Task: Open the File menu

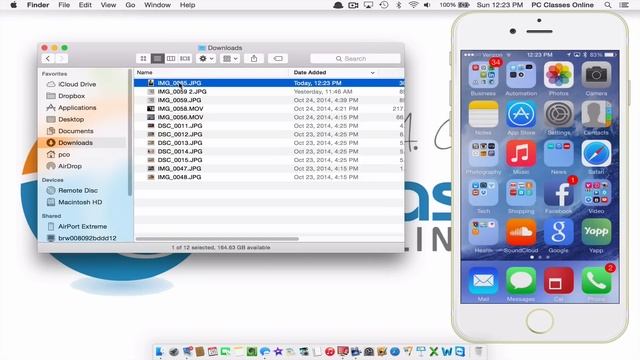Action: click(64, 5)
